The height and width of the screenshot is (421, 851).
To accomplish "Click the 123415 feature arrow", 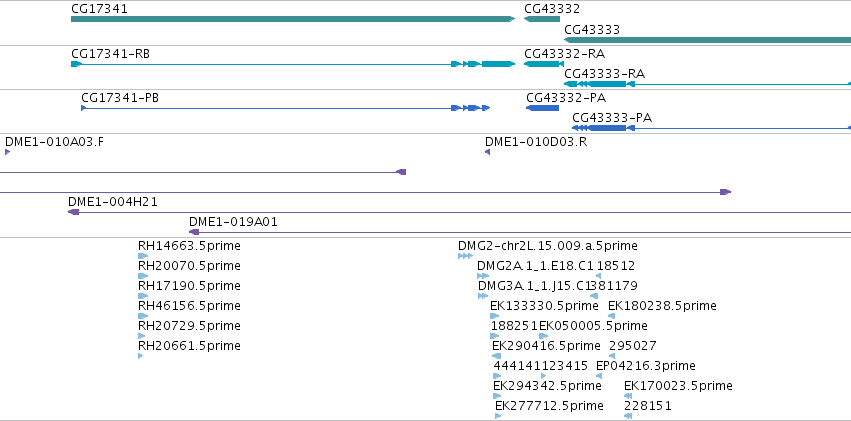I will (x=544, y=376).
